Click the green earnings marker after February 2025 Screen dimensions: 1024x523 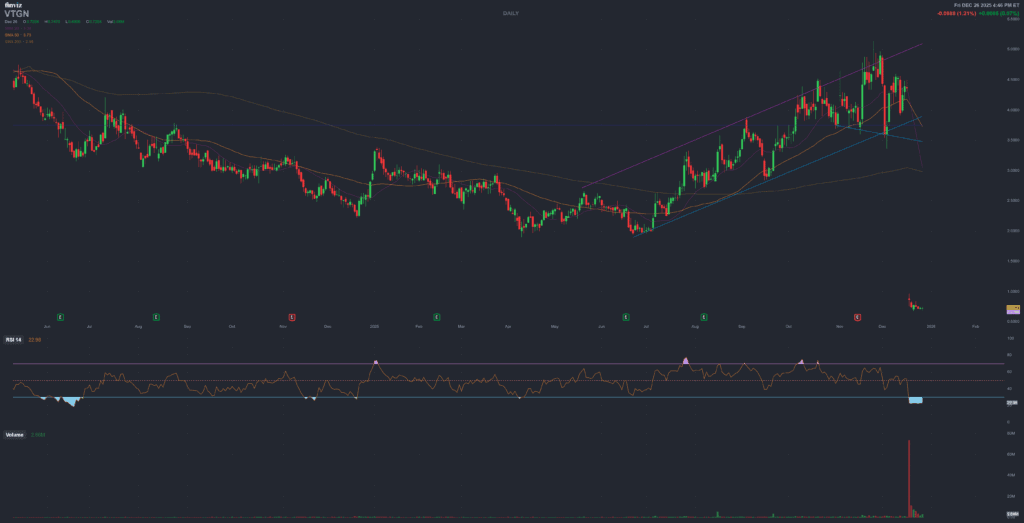pyautogui.click(x=435, y=316)
